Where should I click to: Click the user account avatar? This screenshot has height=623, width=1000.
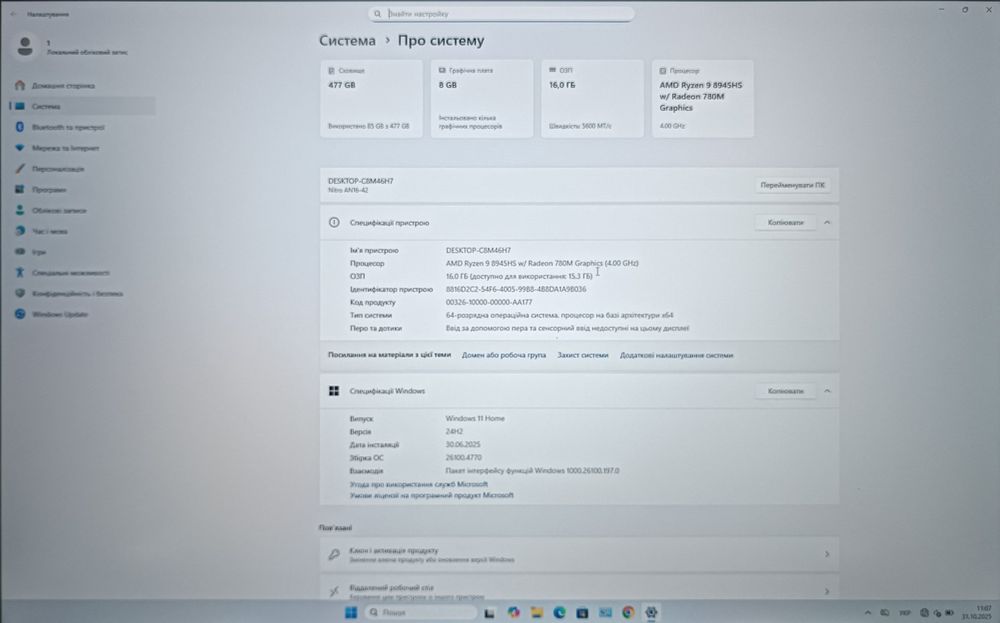pyautogui.click(x=25, y=46)
